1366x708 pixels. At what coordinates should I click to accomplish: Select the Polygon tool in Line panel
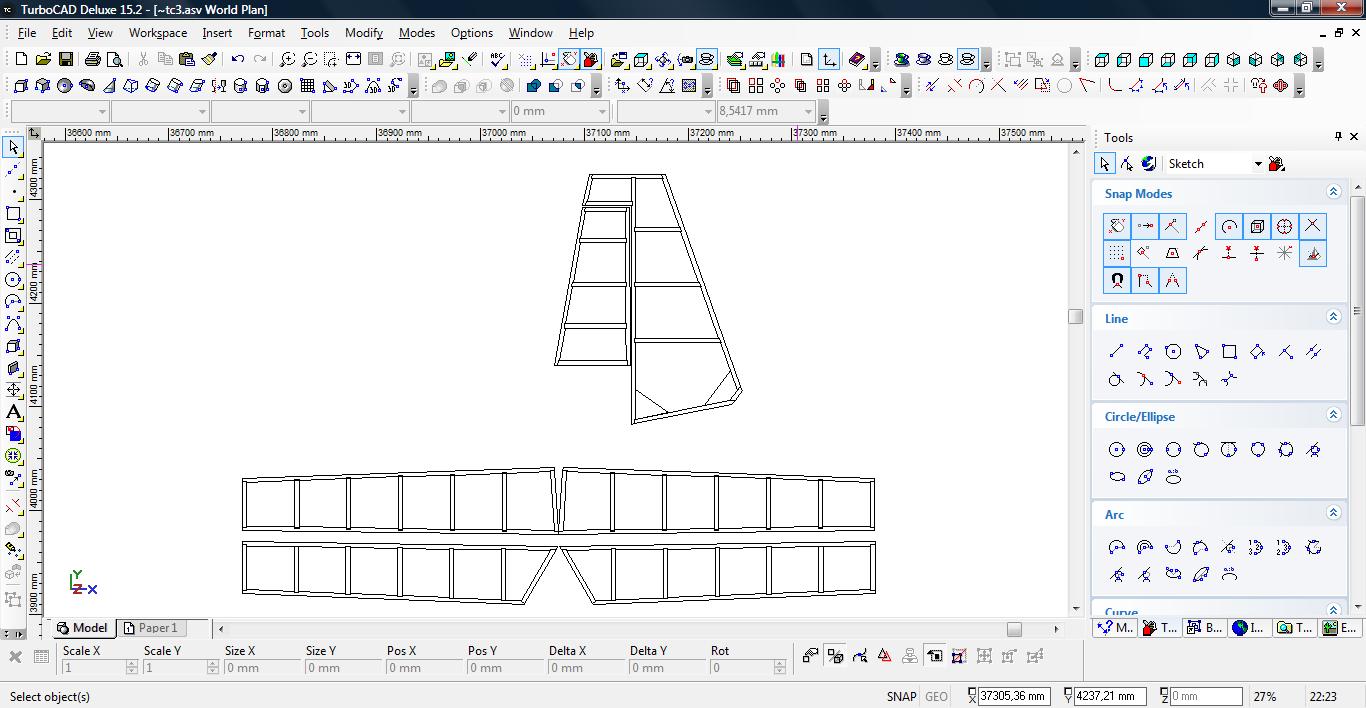(x=1173, y=351)
